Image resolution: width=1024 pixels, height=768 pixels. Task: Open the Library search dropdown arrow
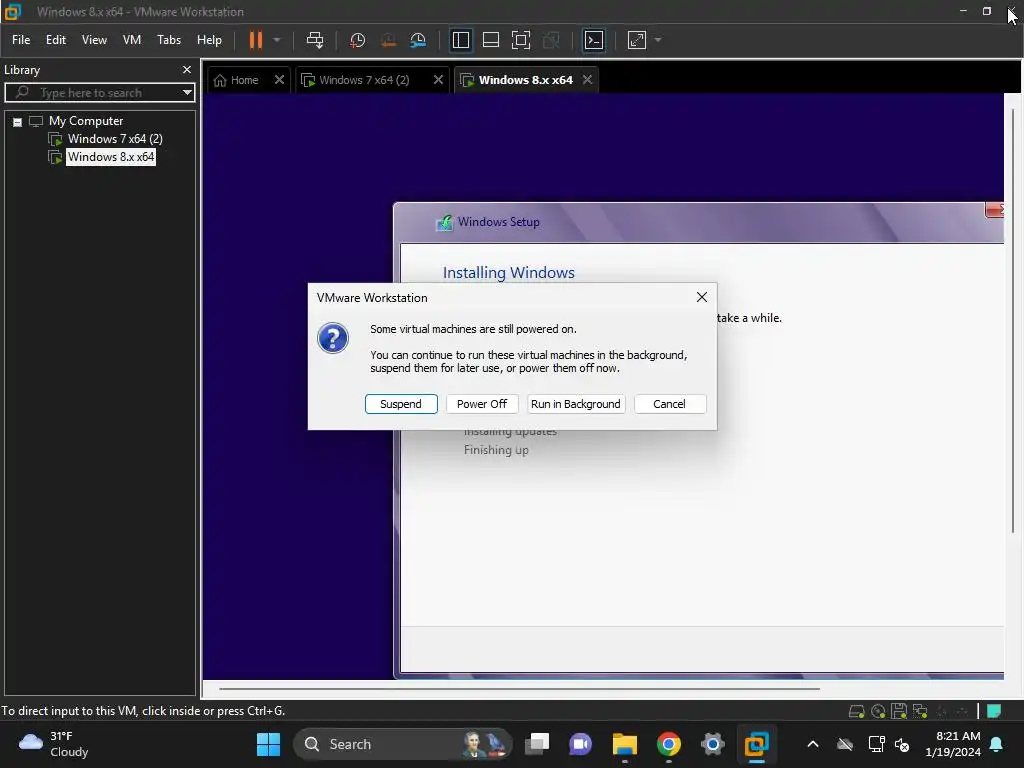[x=187, y=93]
